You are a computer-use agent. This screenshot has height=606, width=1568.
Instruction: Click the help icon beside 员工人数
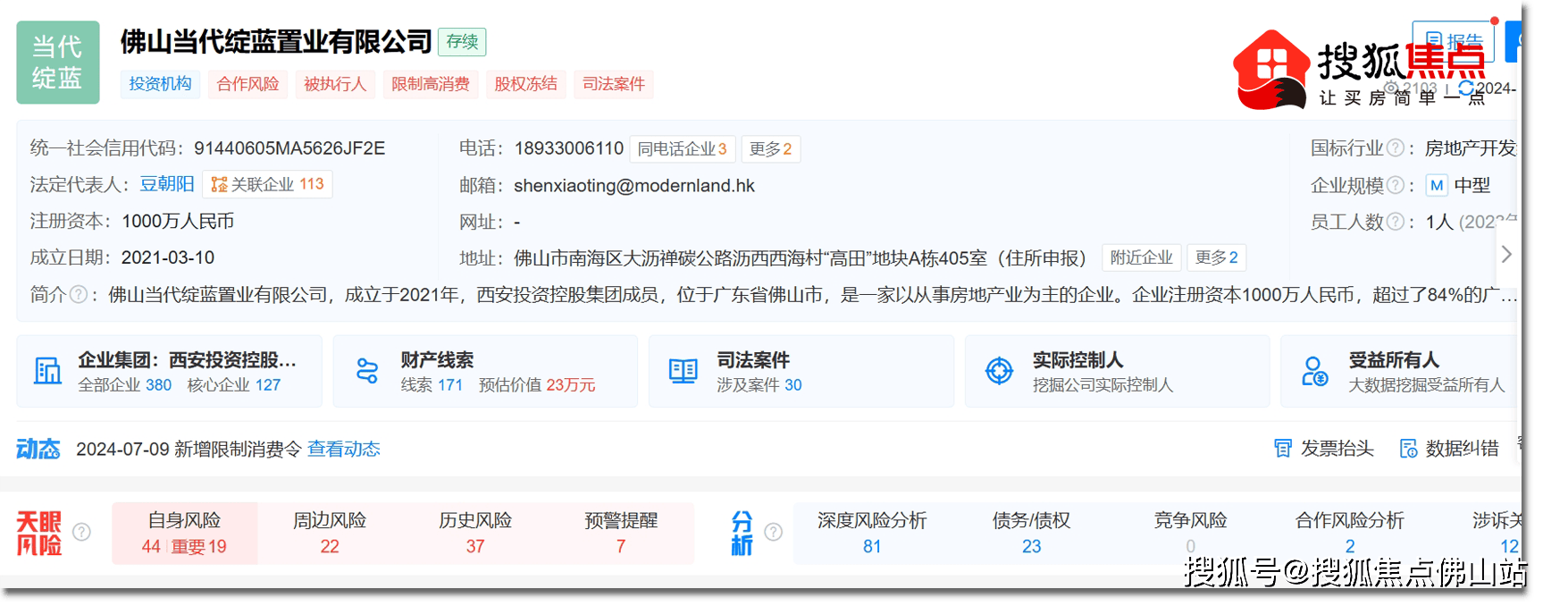tap(1394, 222)
